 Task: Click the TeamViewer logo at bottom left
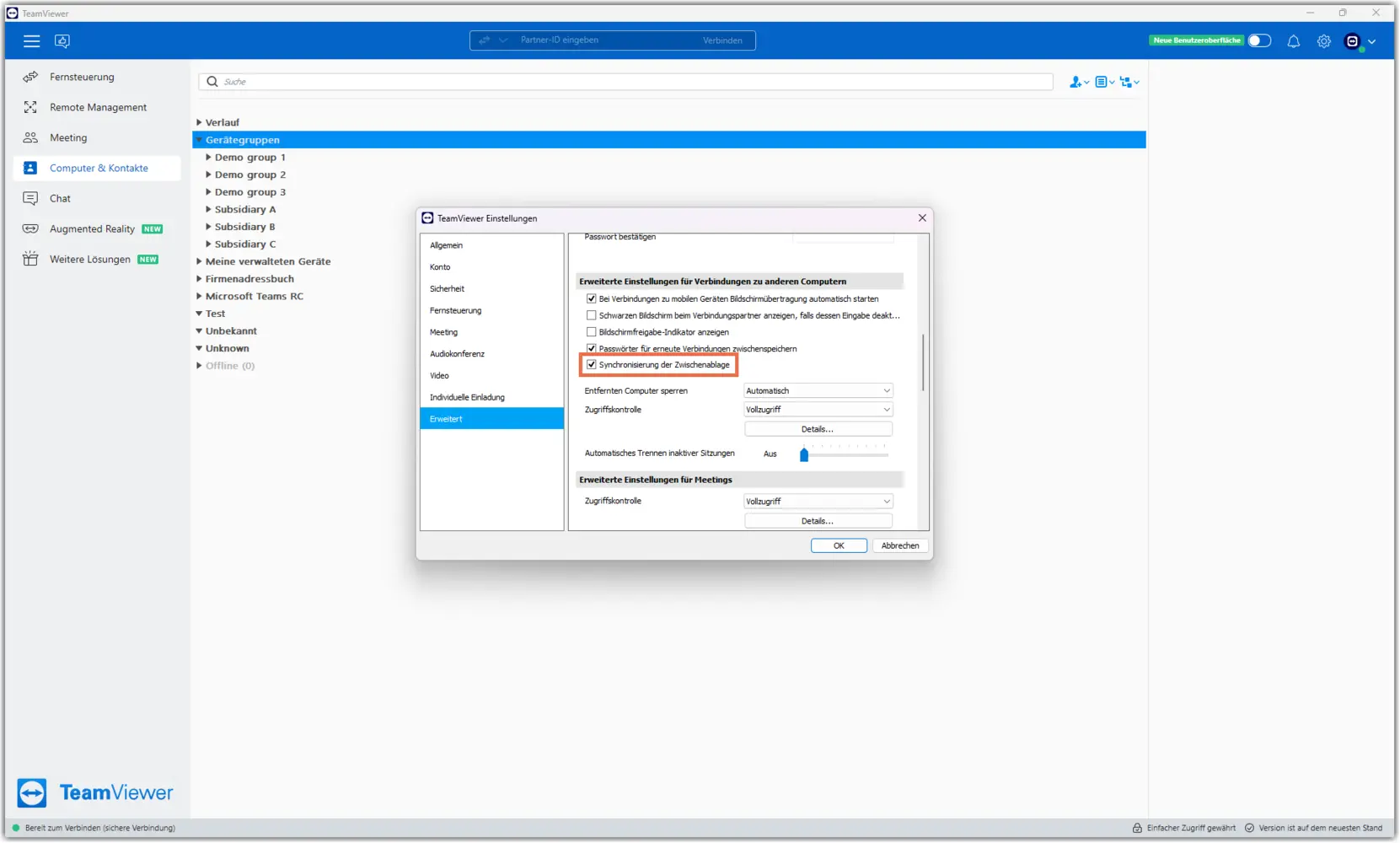pyautogui.click(x=95, y=793)
